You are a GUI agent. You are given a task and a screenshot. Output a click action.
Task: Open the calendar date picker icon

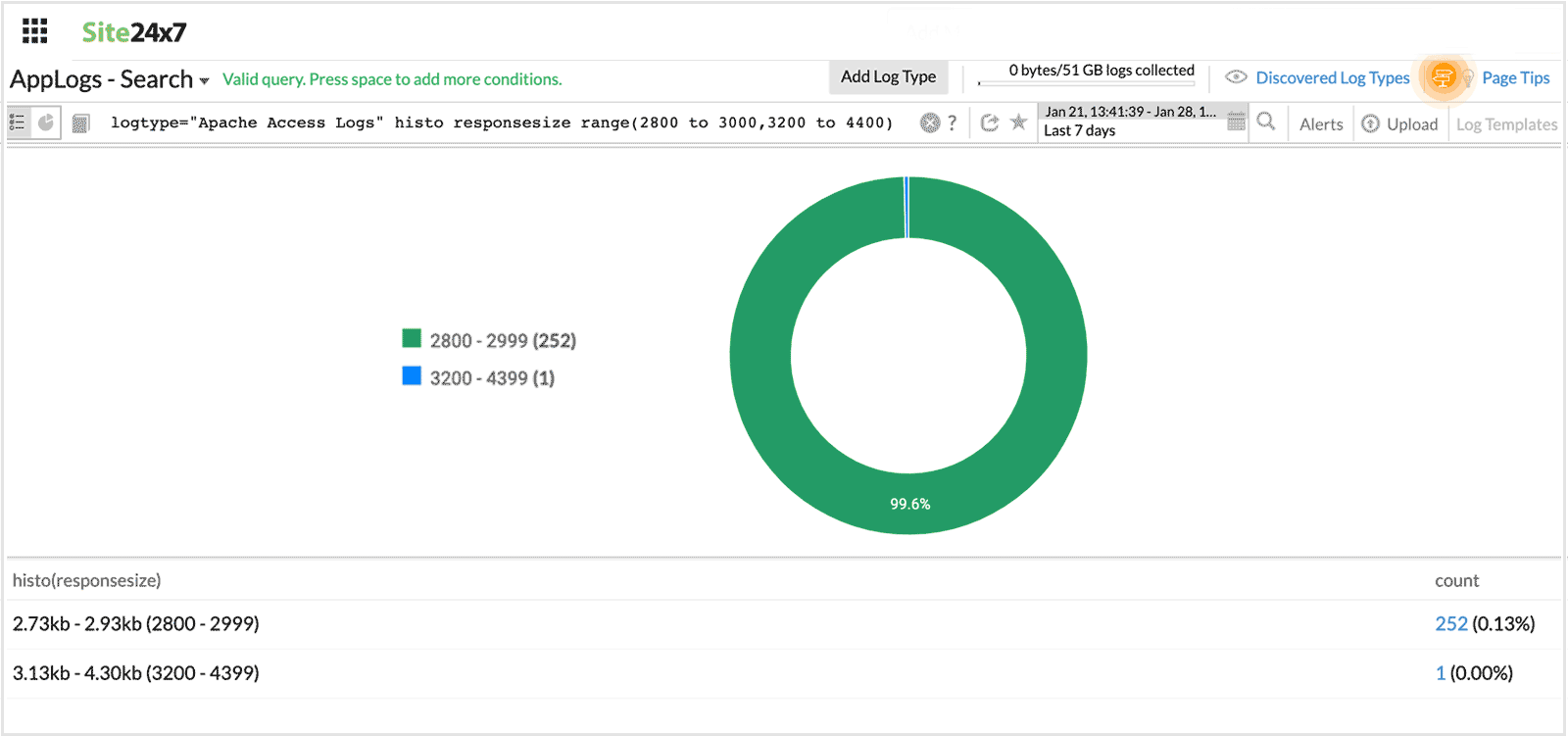click(1236, 122)
